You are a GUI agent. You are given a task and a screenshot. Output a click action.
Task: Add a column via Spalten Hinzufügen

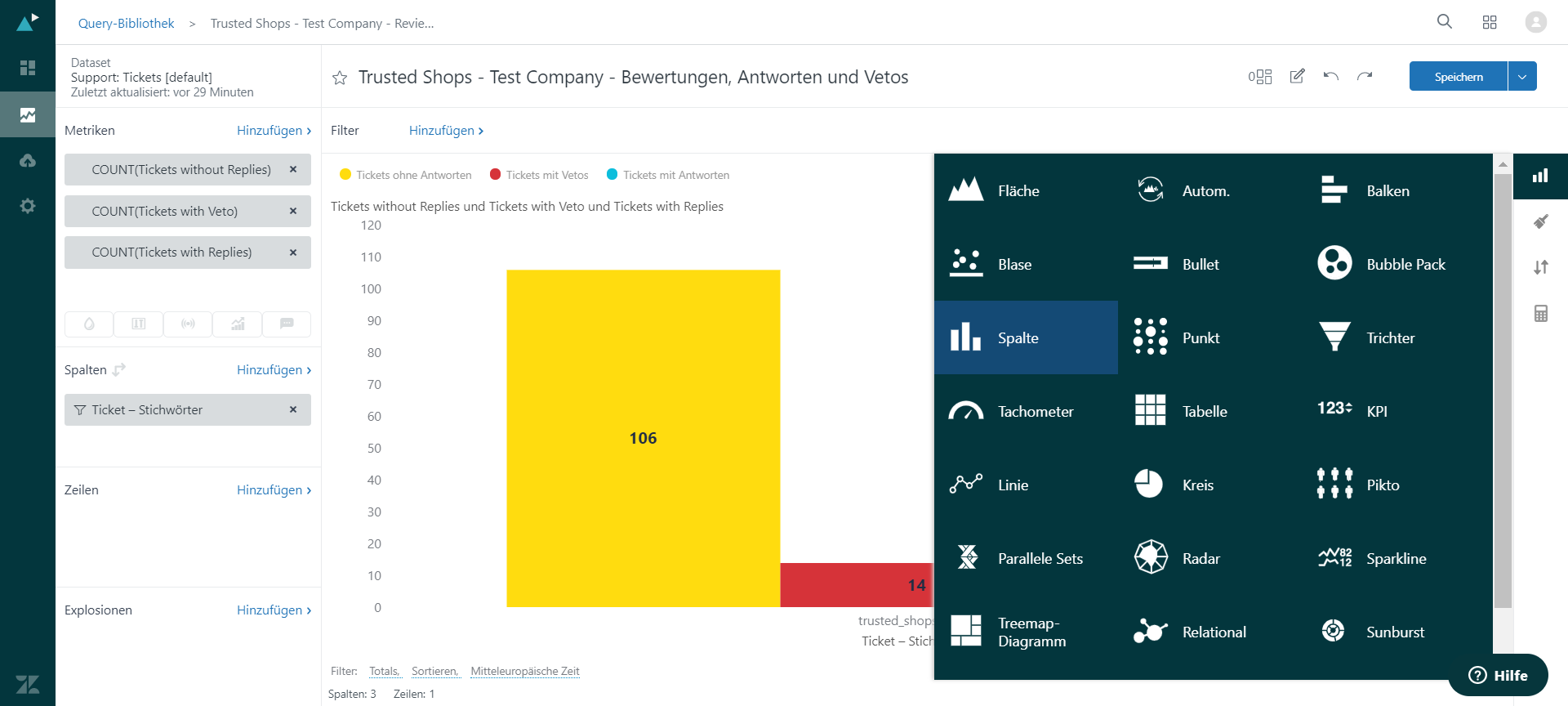pos(274,370)
